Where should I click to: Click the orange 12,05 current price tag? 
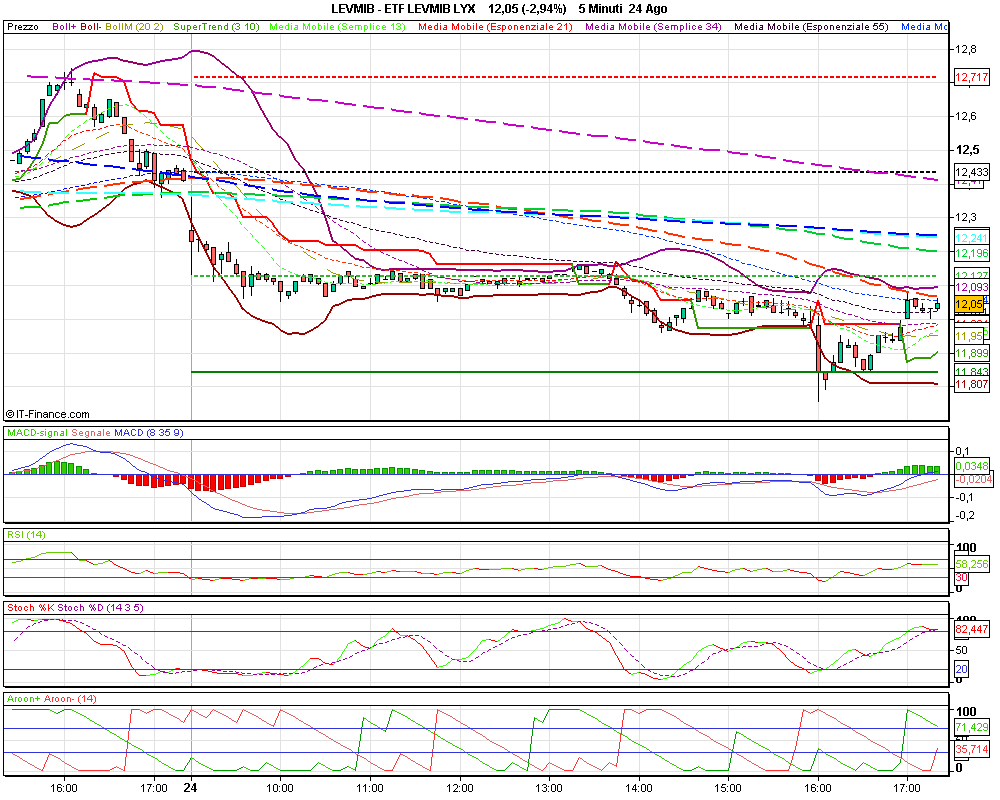(969, 304)
